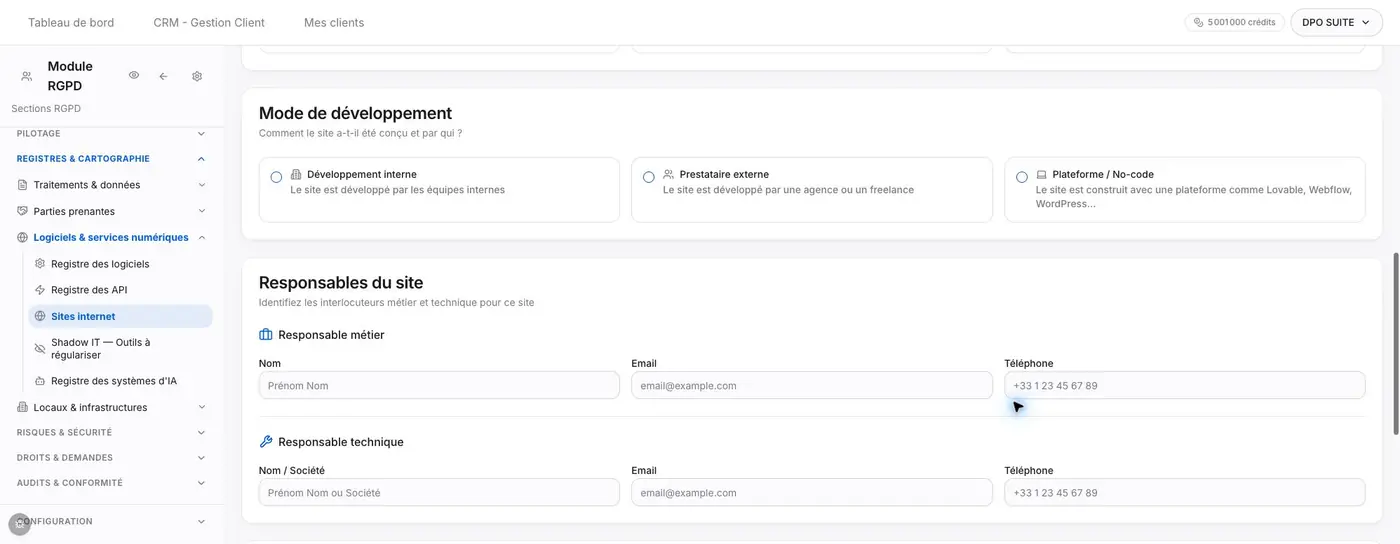Open the DPO SUITE dropdown
Screen dimensions: 1400x544
click(1336, 22)
